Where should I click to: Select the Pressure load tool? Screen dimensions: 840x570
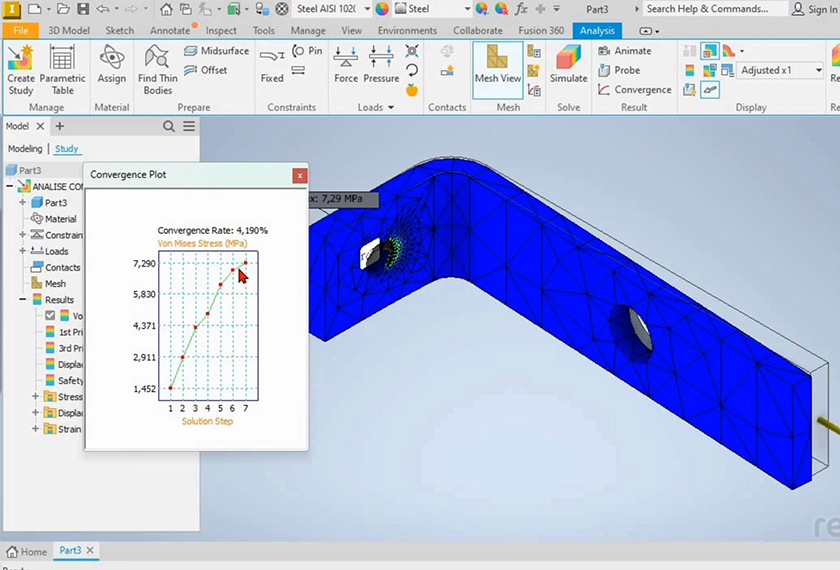[x=381, y=68]
